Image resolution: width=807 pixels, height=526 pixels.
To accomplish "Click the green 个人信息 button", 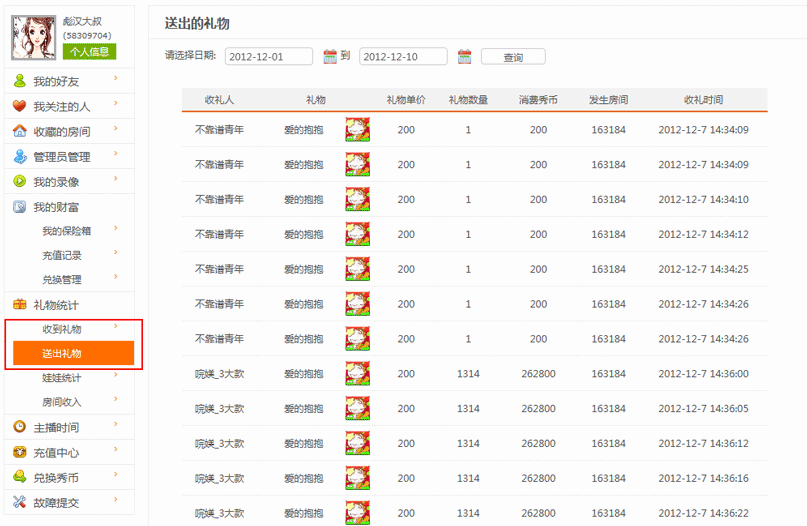I will [89, 51].
